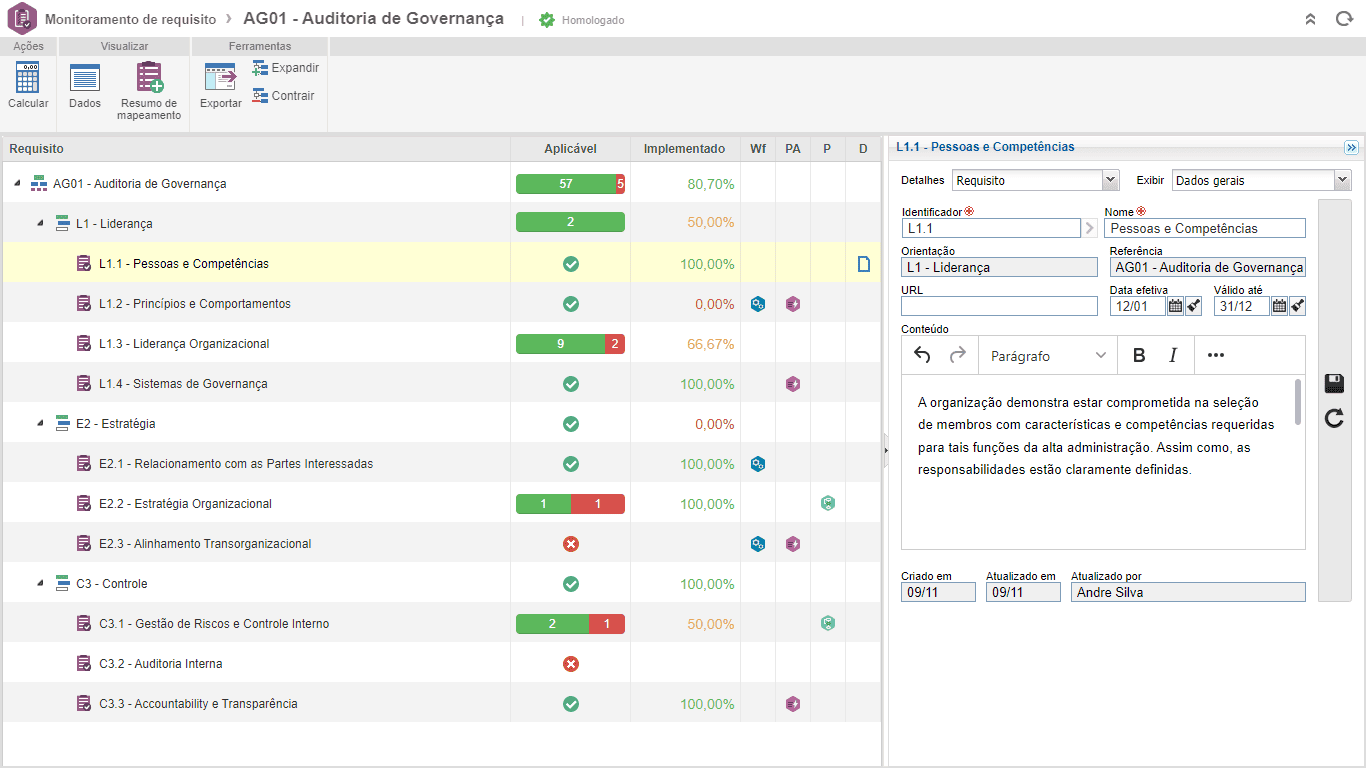Image resolution: width=1366 pixels, height=768 pixels.
Task: Open the Exibir dropdown
Action: (1260, 181)
